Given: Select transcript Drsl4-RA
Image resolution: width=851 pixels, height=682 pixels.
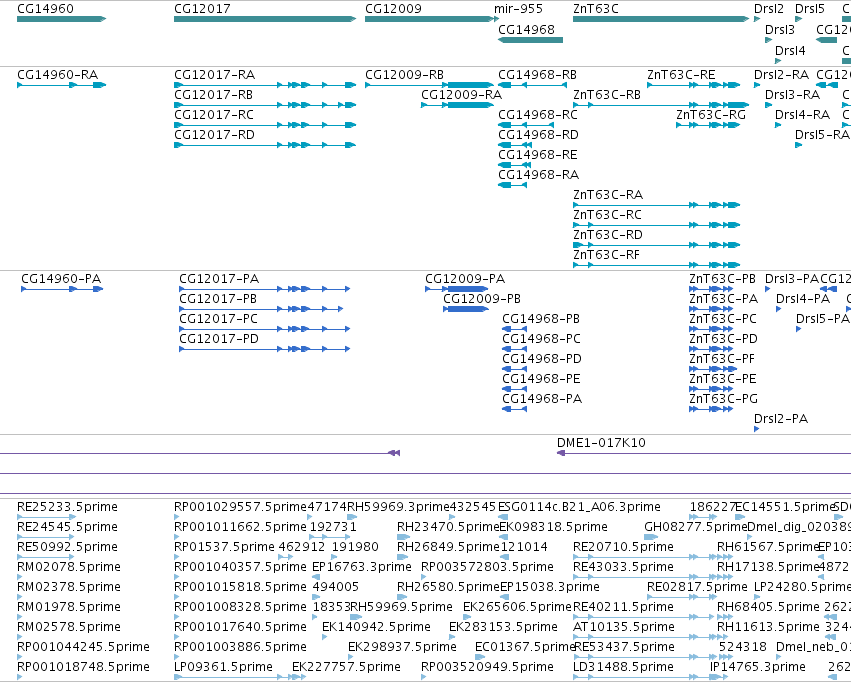Looking at the screenshot, I should click(x=803, y=115).
